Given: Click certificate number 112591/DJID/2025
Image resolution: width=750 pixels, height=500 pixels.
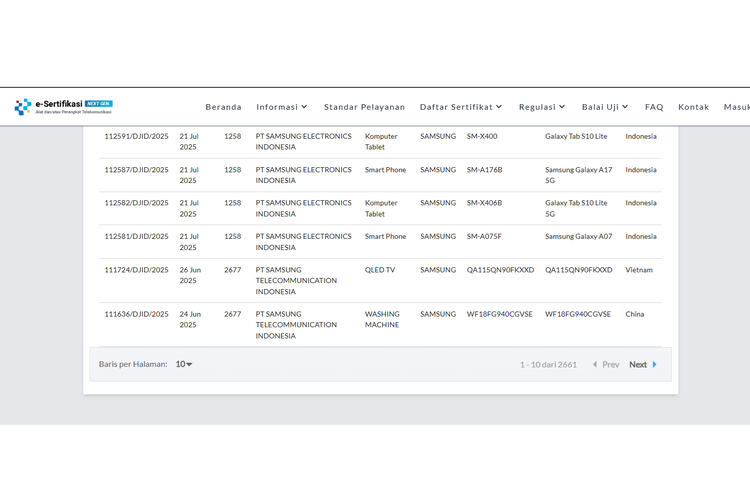Looking at the screenshot, I should [136, 136].
